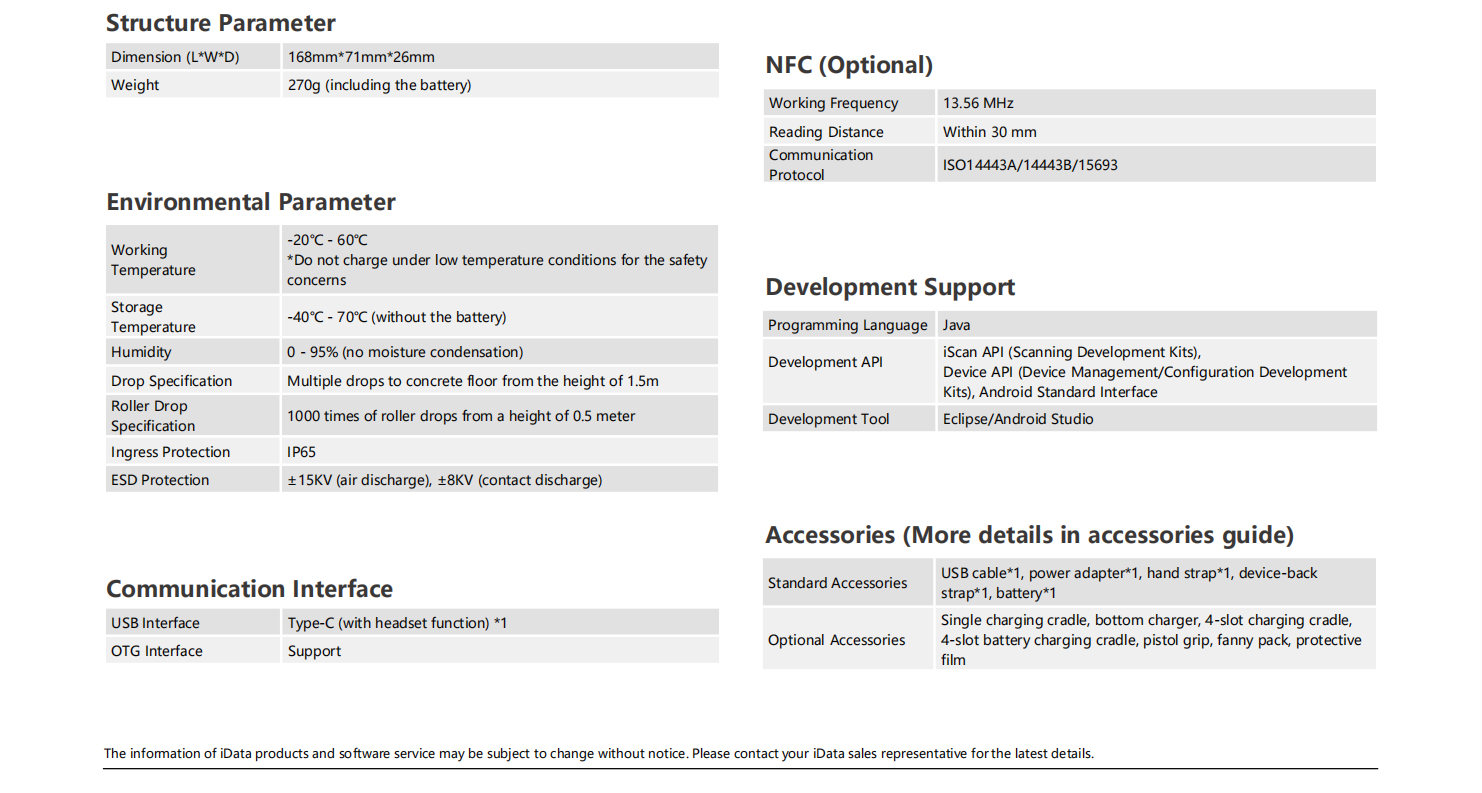Click the Storage Temperature value cell
1482x793 pixels.
397,317
